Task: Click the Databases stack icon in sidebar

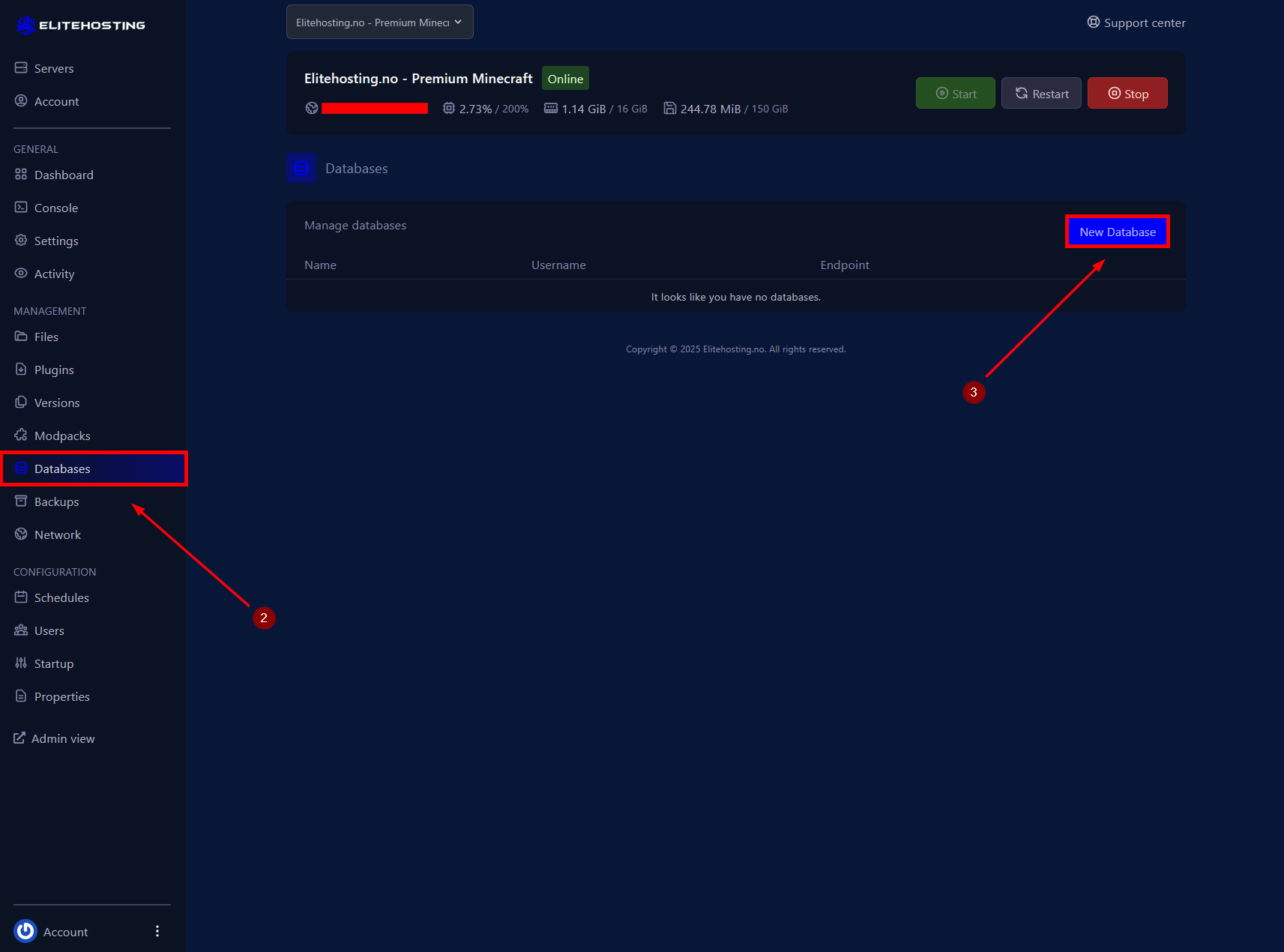Action: pyautogui.click(x=21, y=468)
